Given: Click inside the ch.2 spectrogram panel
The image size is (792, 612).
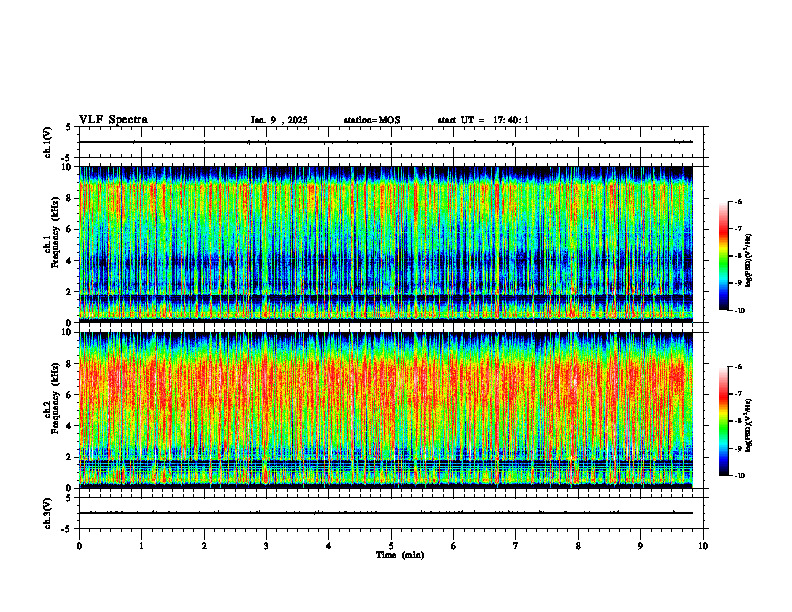Looking at the screenshot, I should tap(386, 410).
